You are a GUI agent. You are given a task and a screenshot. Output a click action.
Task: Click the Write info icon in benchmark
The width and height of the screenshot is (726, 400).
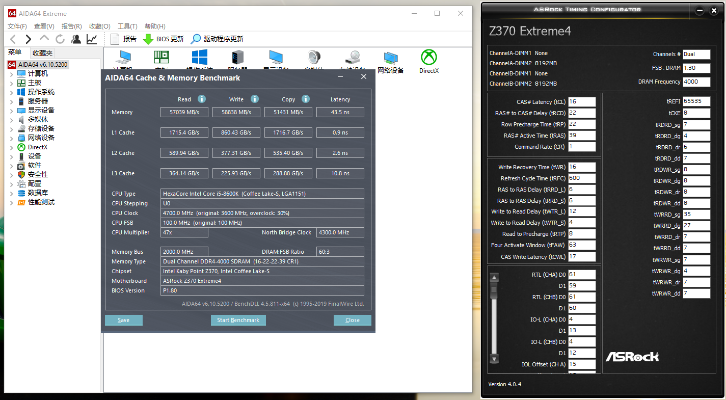click(255, 99)
